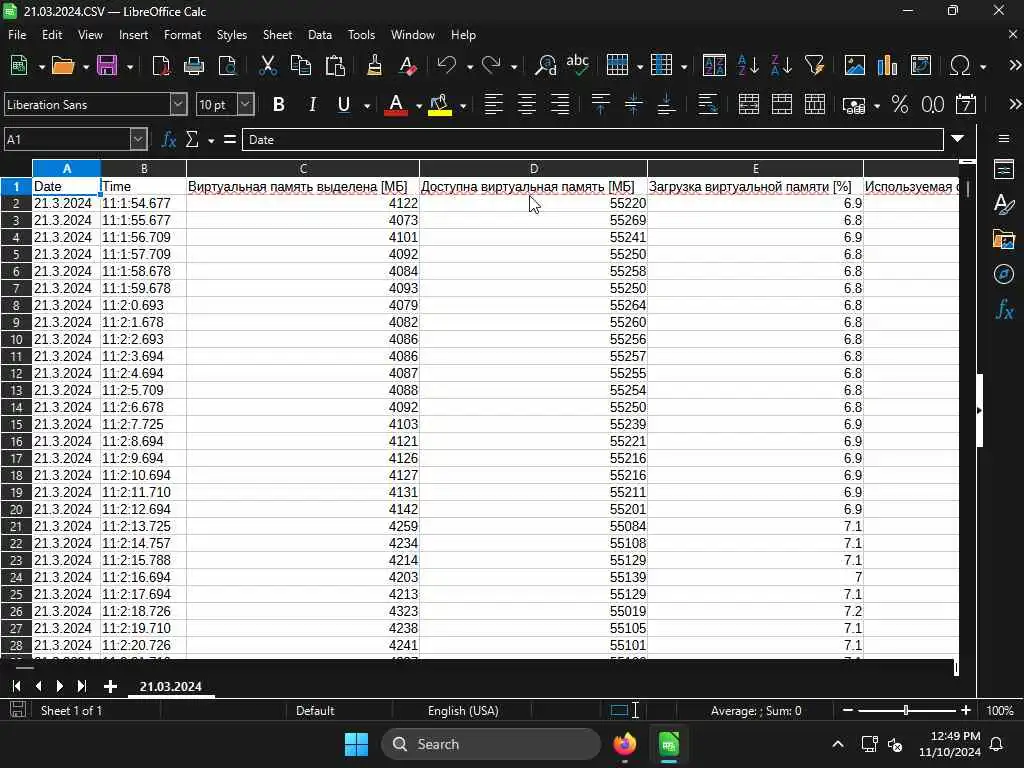Screen dimensions: 1024x768
Task: Apply yellow Background Color swatch
Action: click(440, 105)
